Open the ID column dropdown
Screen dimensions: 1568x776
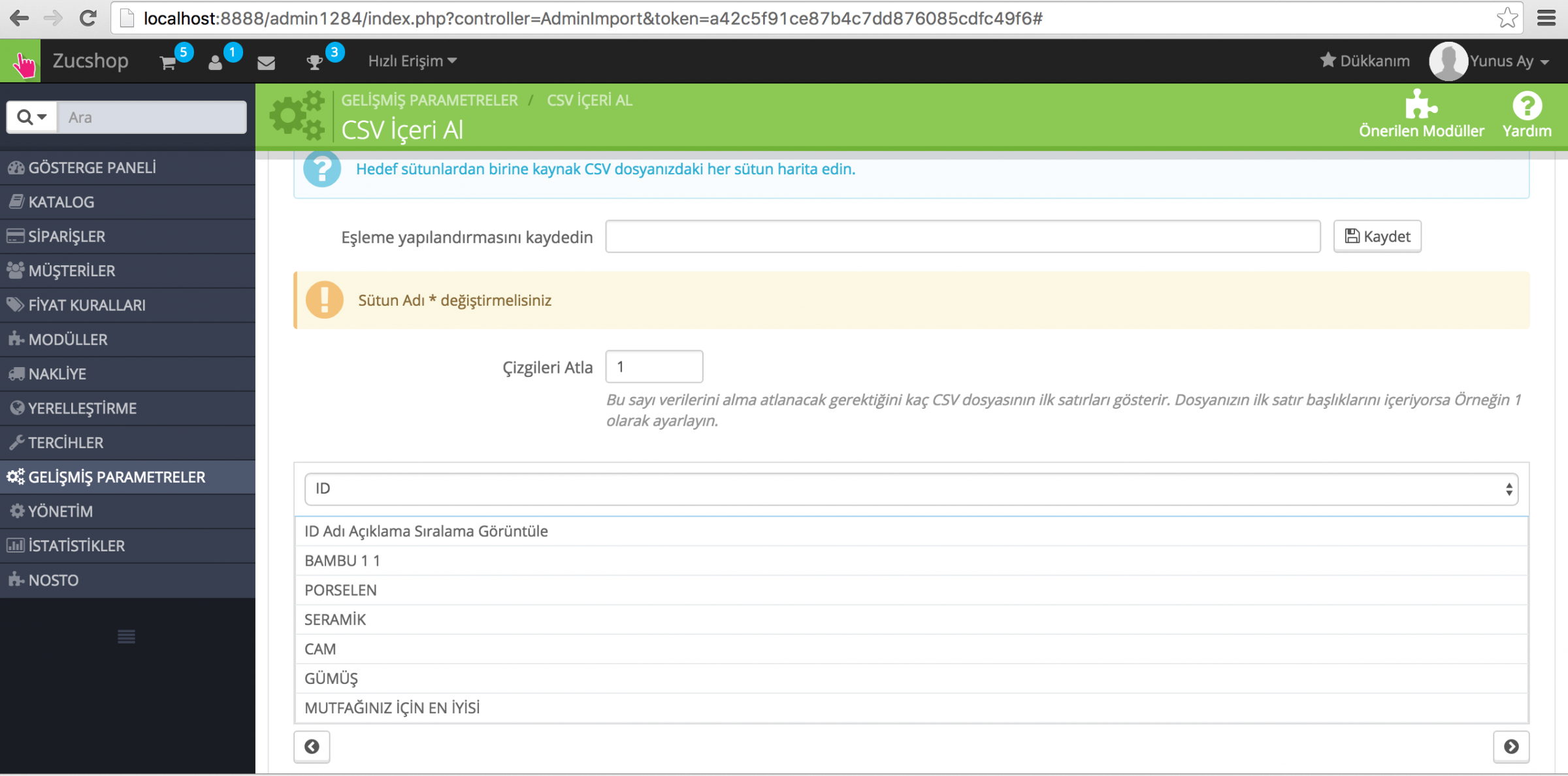(x=911, y=489)
